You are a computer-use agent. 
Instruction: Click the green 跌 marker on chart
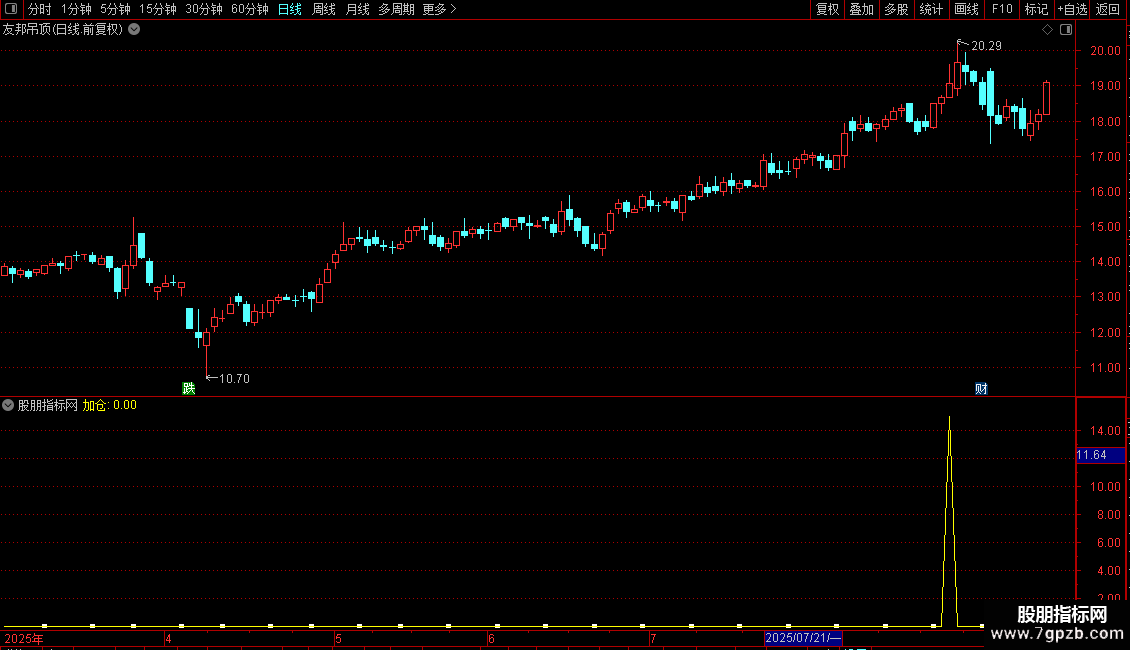pyautogui.click(x=189, y=388)
